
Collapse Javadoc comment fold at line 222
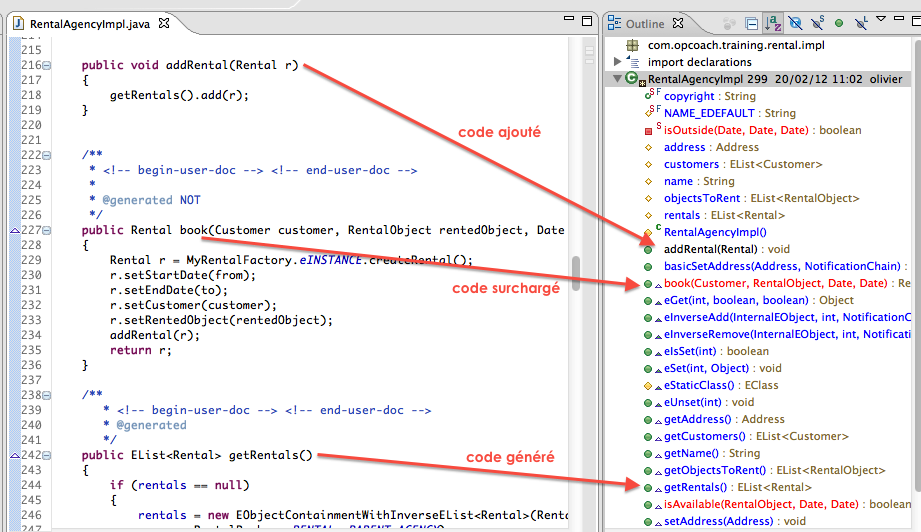point(46,155)
